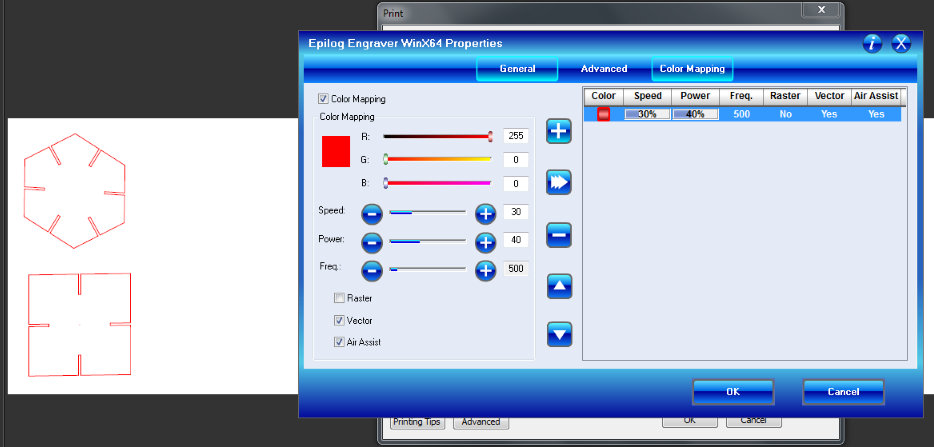The width and height of the screenshot is (934, 447).
Task: Click the 40% power cell in table
Action: pos(695,114)
